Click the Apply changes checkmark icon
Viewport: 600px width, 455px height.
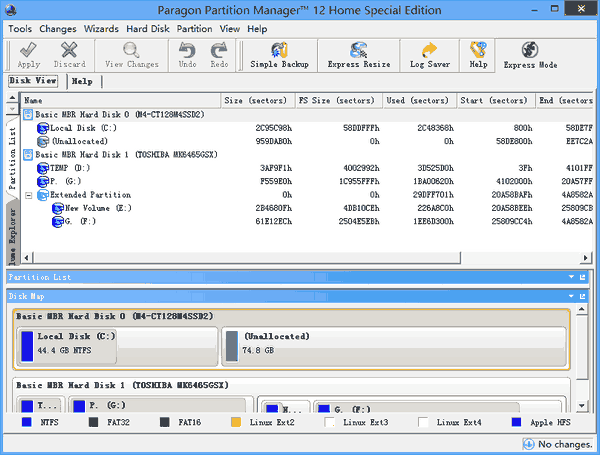[29, 55]
